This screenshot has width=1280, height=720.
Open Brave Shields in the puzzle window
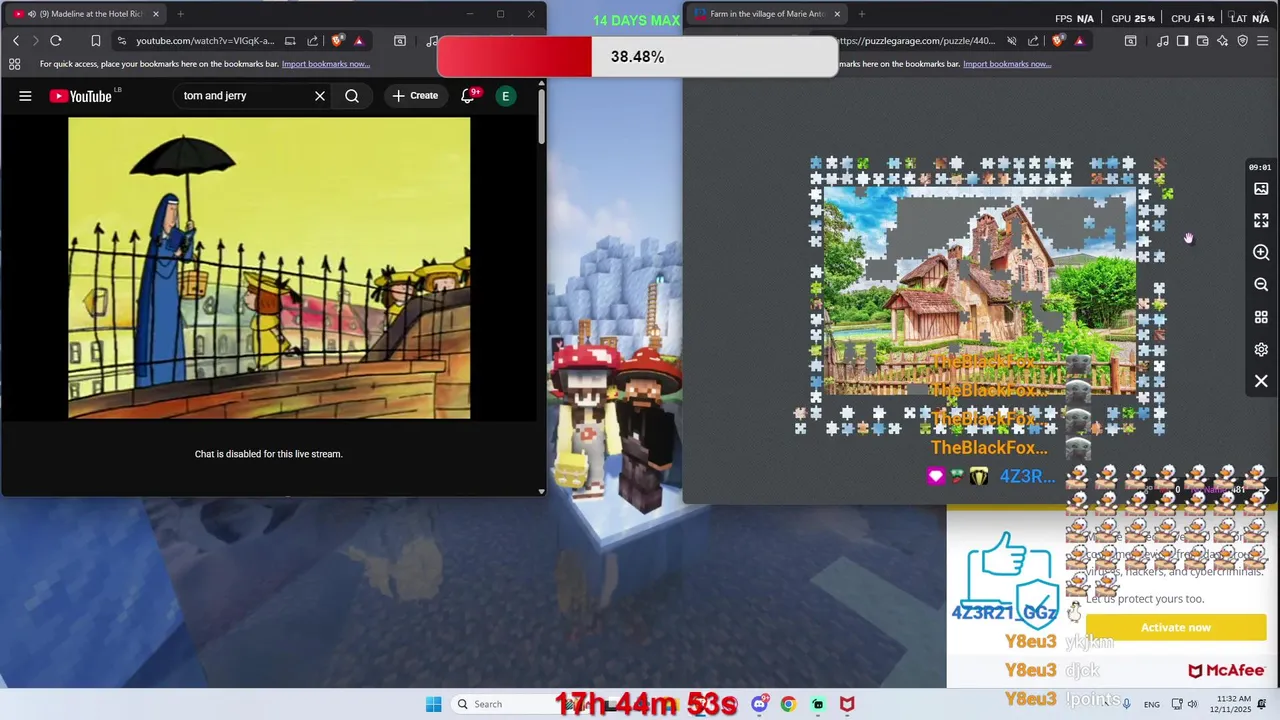coord(1059,41)
